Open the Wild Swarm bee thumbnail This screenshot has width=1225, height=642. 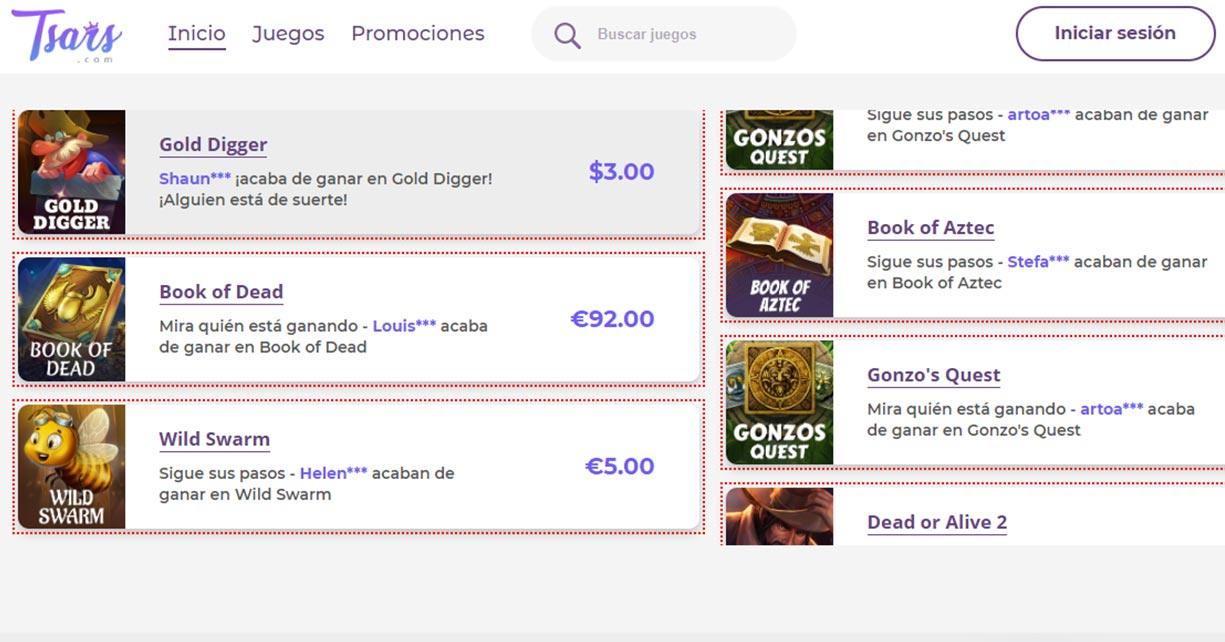pyautogui.click(x=72, y=466)
